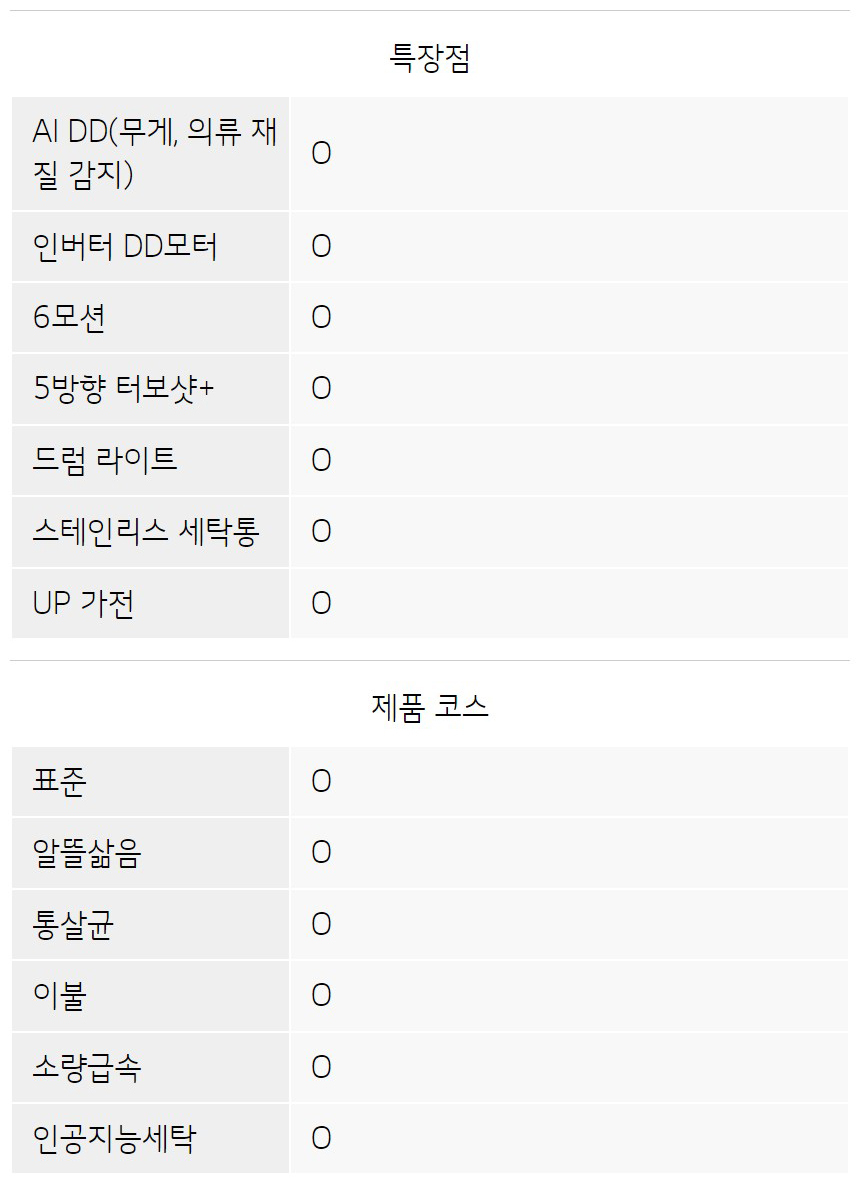The image size is (860, 1182).
Task: Click the 표준 course label
Action: coord(60,781)
